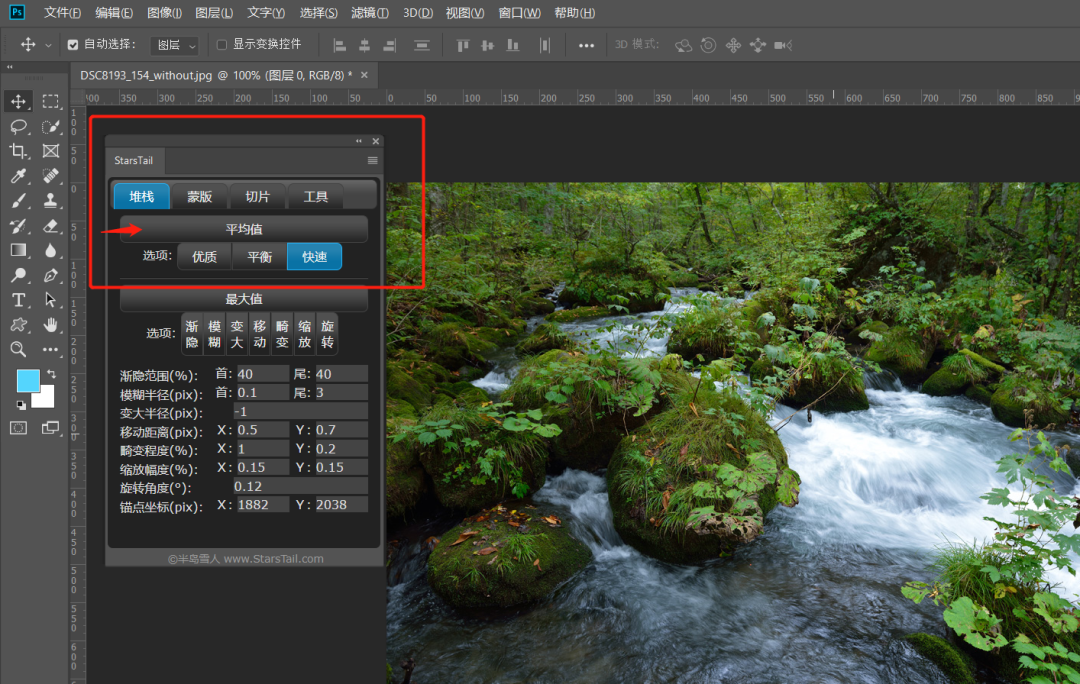The width and height of the screenshot is (1080, 684).
Task: Switch to the 蒙版 tab in StarsTail
Action: [200, 196]
